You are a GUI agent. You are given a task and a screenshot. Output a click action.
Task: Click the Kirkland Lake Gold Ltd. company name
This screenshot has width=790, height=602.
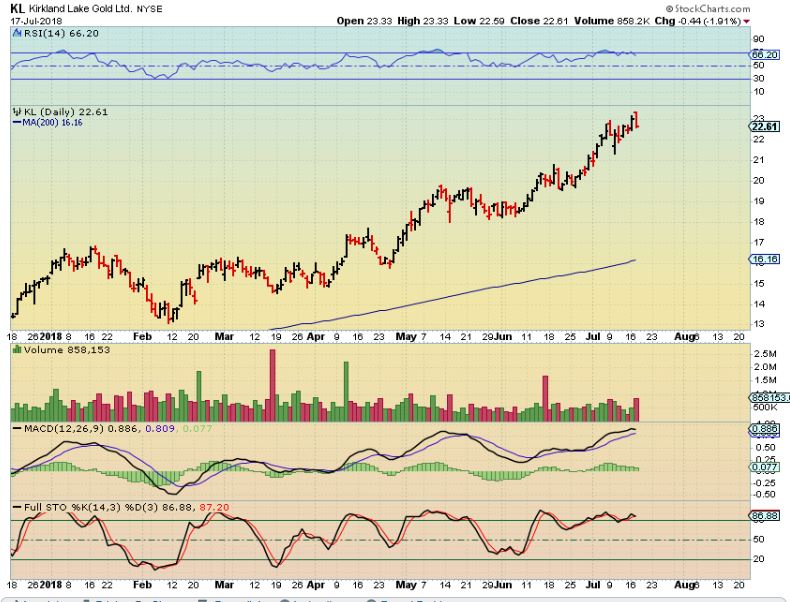tap(81, 9)
